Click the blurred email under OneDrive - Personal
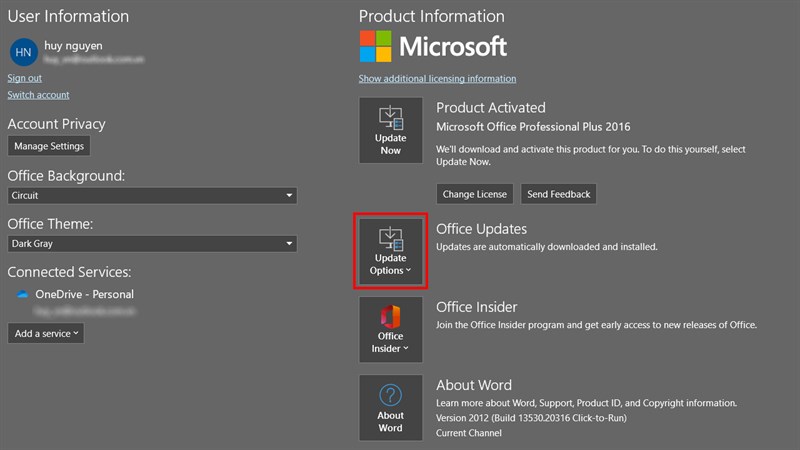800x450 pixels. point(85,311)
